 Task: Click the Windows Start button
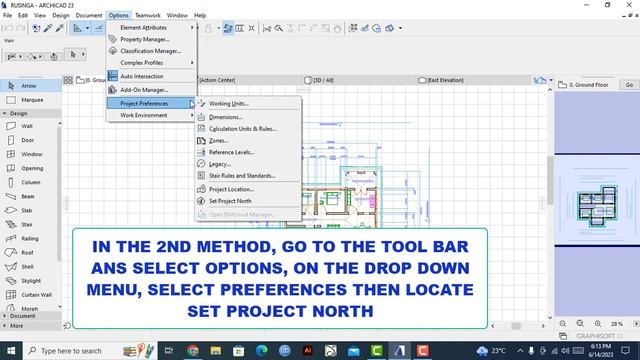click(11, 351)
